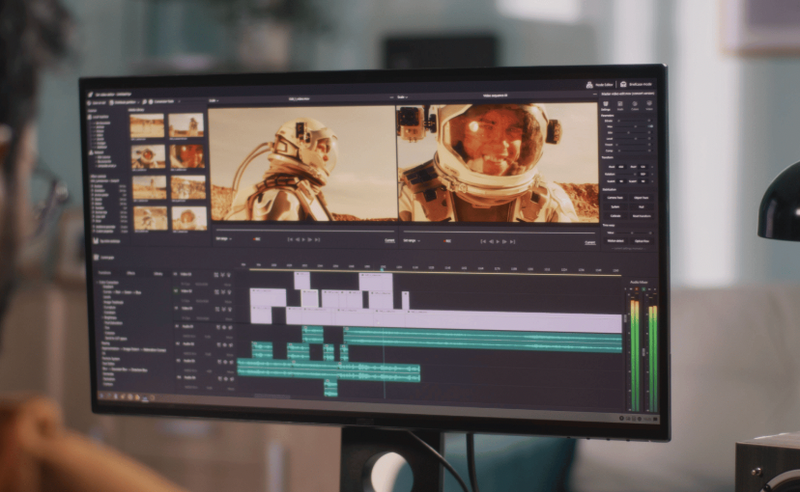Click the last control icon on the Video 03 header
Image resolution: width=800 pixels, height=492 pixels.
(x=229, y=275)
